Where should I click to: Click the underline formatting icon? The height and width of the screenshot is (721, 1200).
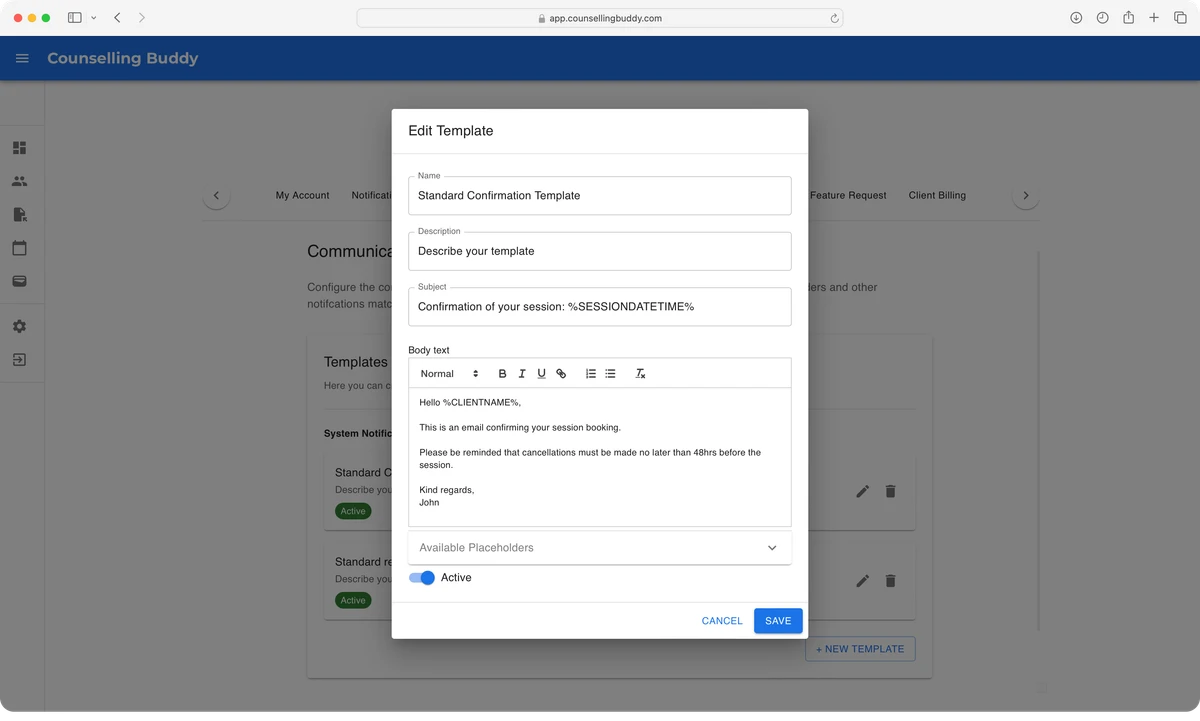(x=541, y=374)
